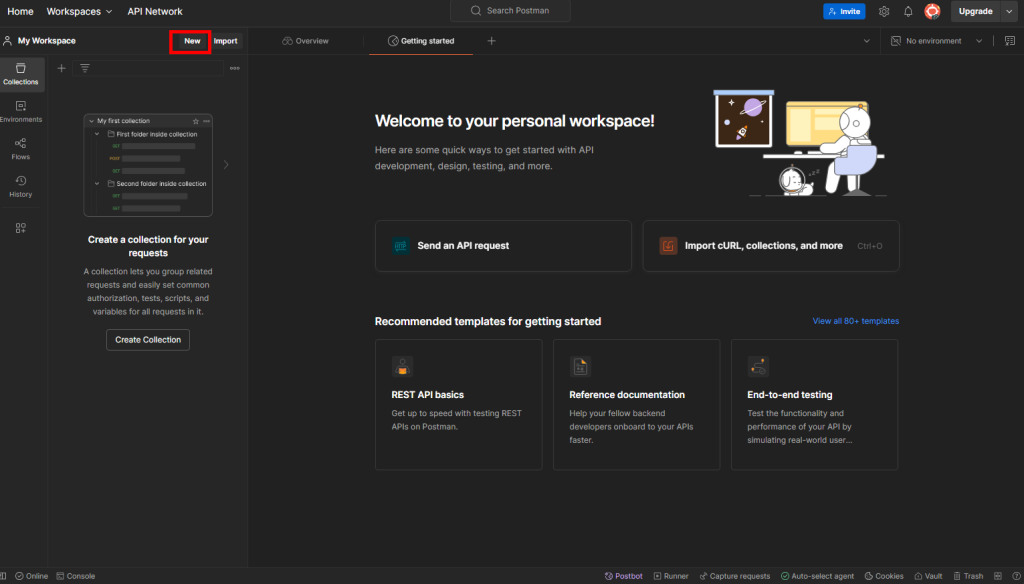Open View all 80+ templates link
Image resolution: width=1024 pixels, height=584 pixels.
coord(856,321)
